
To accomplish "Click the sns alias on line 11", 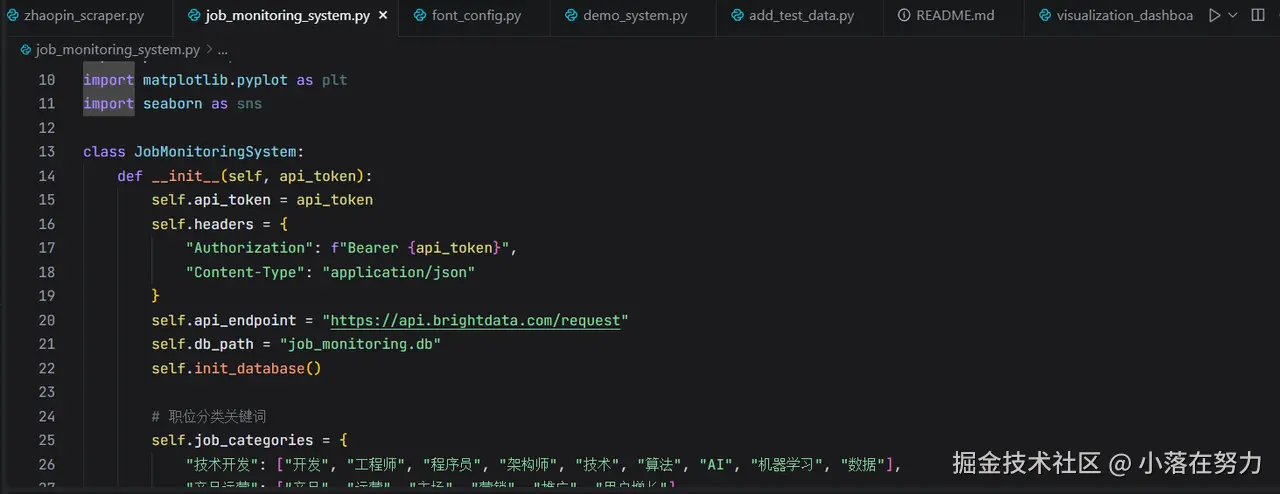I will [249, 104].
